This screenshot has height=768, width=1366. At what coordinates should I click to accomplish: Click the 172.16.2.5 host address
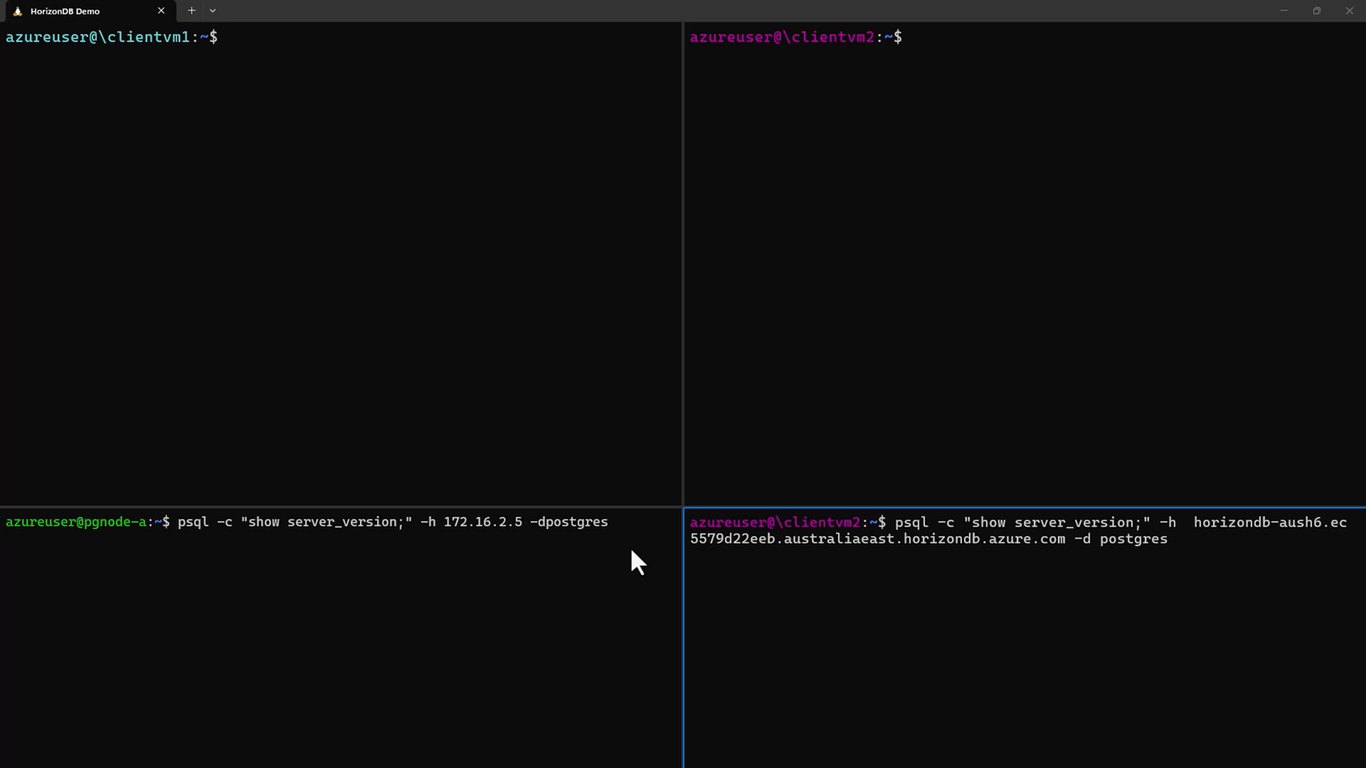pos(483,522)
